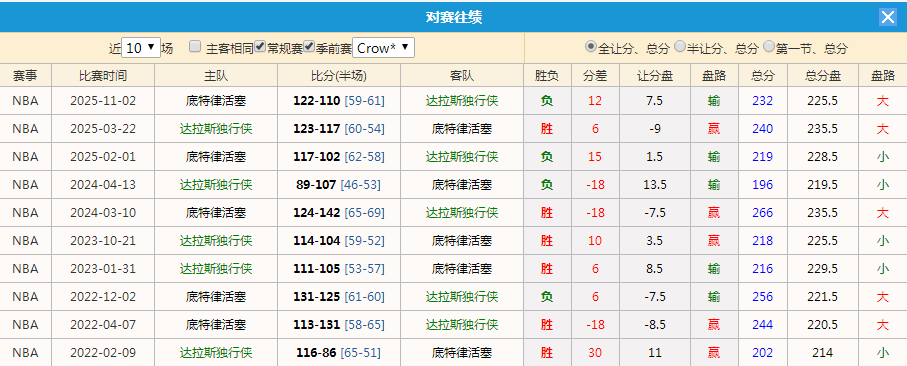Viewport: 907px width, 366px height.
Task: Click total score 196
Action: pyautogui.click(x=762, y=184)
